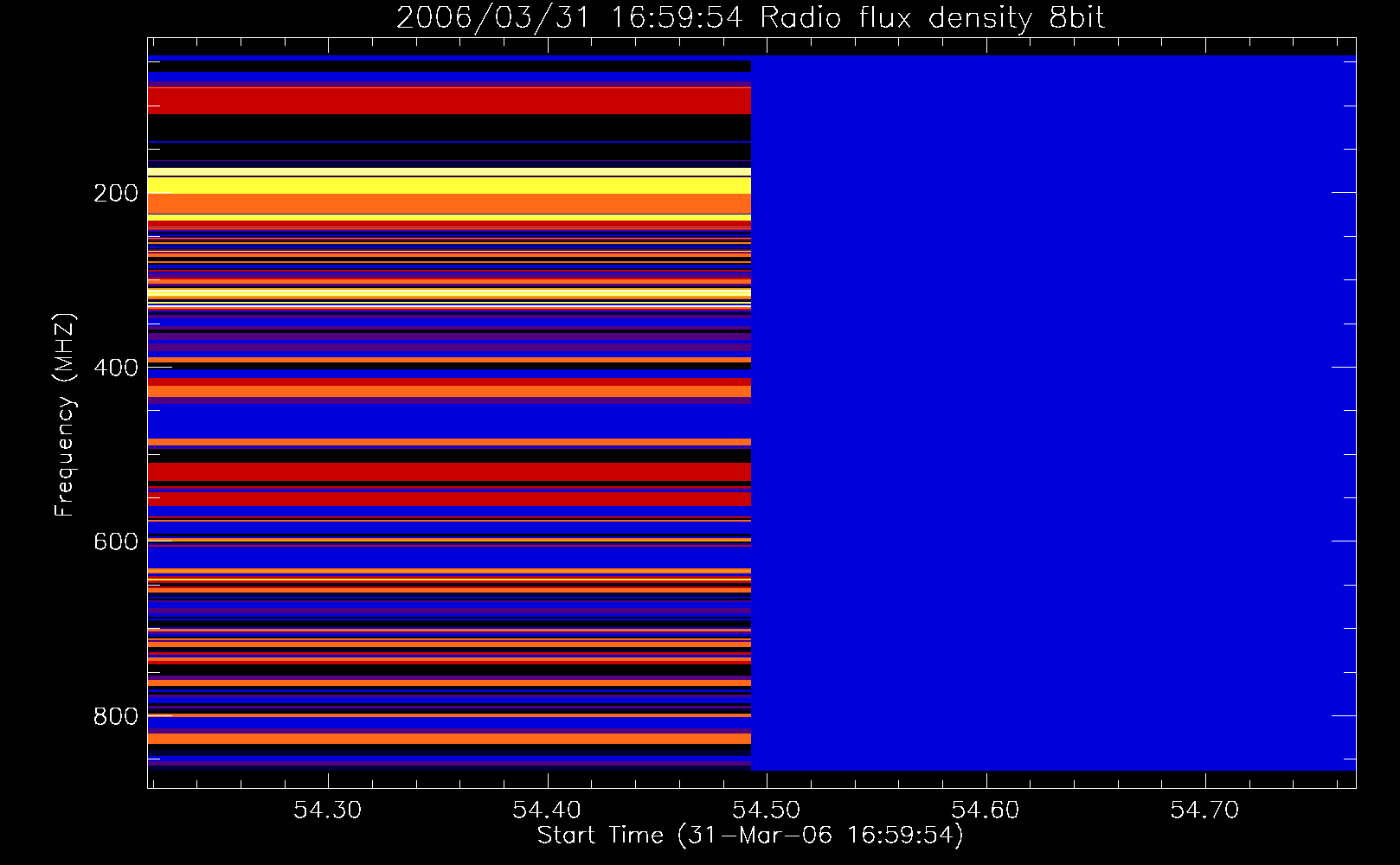Click the bright yellow band near 200 MHz
The height and width of the screenshot is (865, 1400).
coord(449,185)
